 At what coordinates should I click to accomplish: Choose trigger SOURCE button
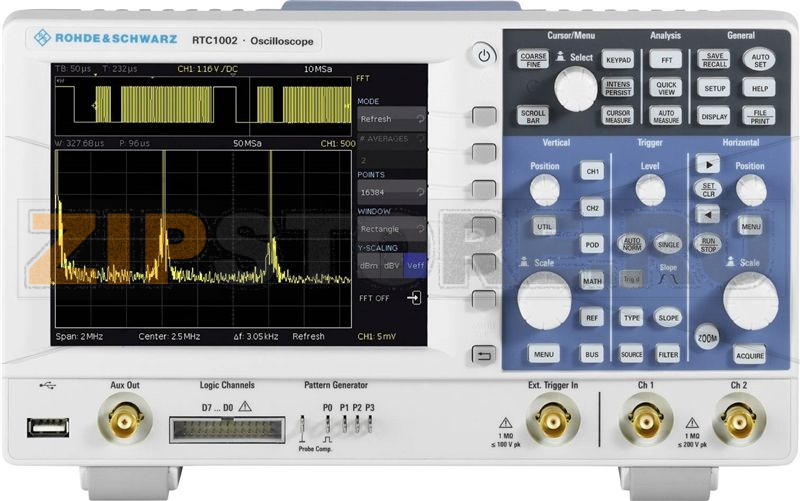coord(632,354)
